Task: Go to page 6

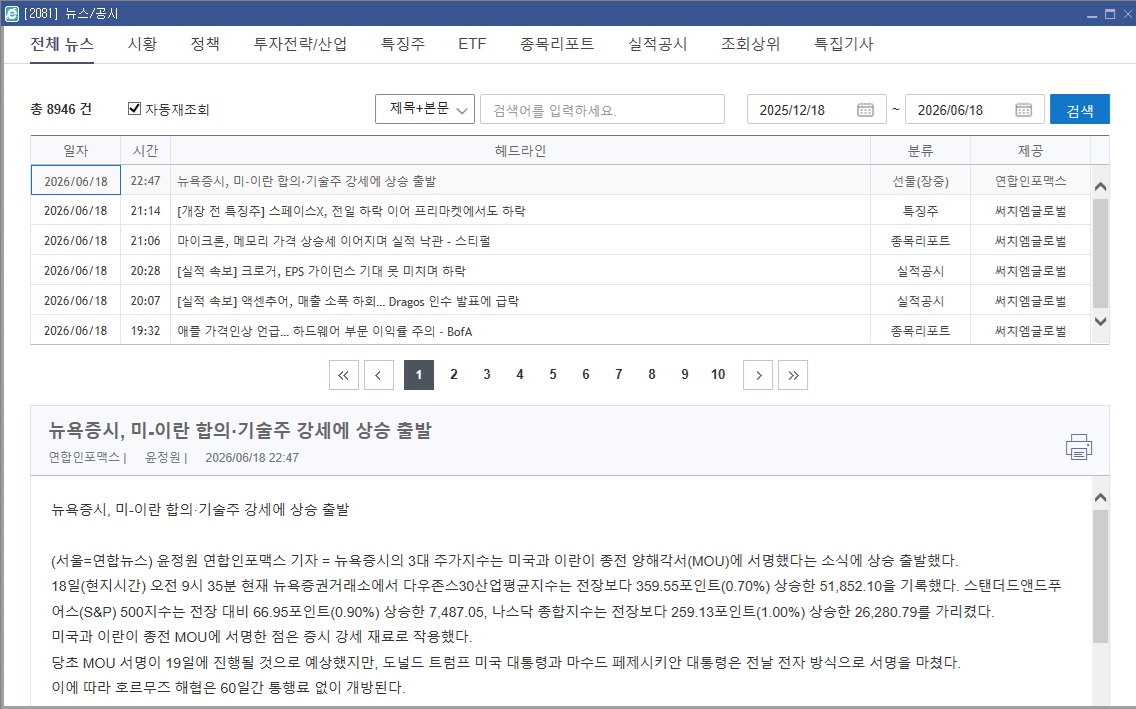Action: click(585, 374)
